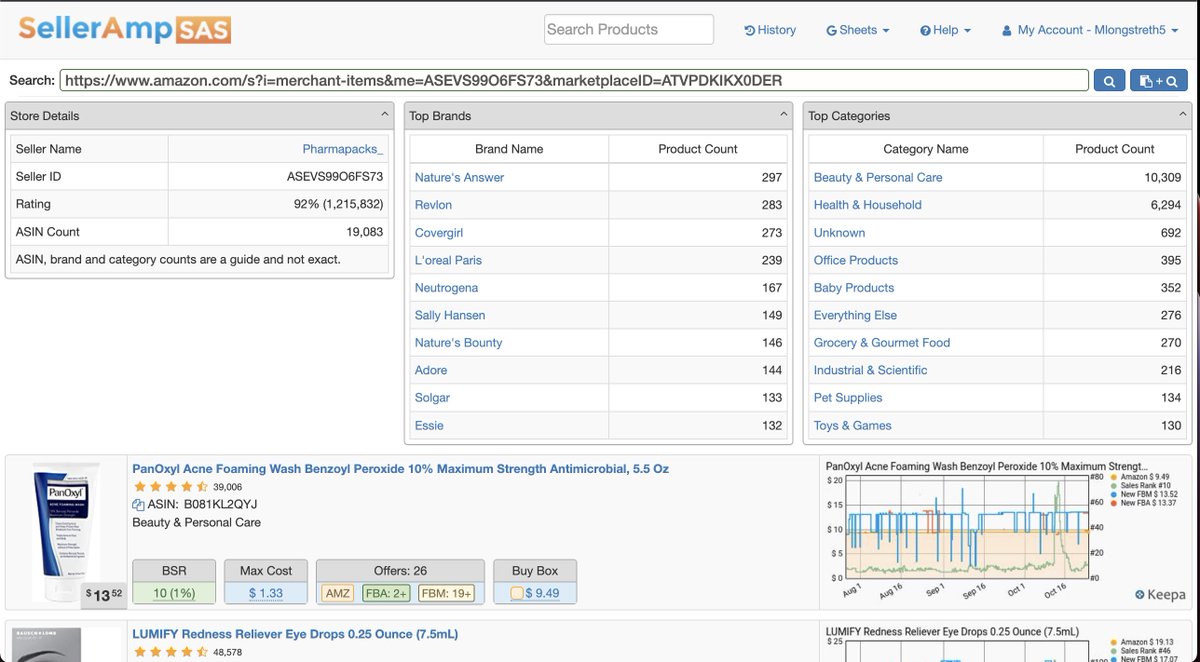1200x662 pixels.
Task: Open the Revlon brand link
Action: [x=433, y=204]
